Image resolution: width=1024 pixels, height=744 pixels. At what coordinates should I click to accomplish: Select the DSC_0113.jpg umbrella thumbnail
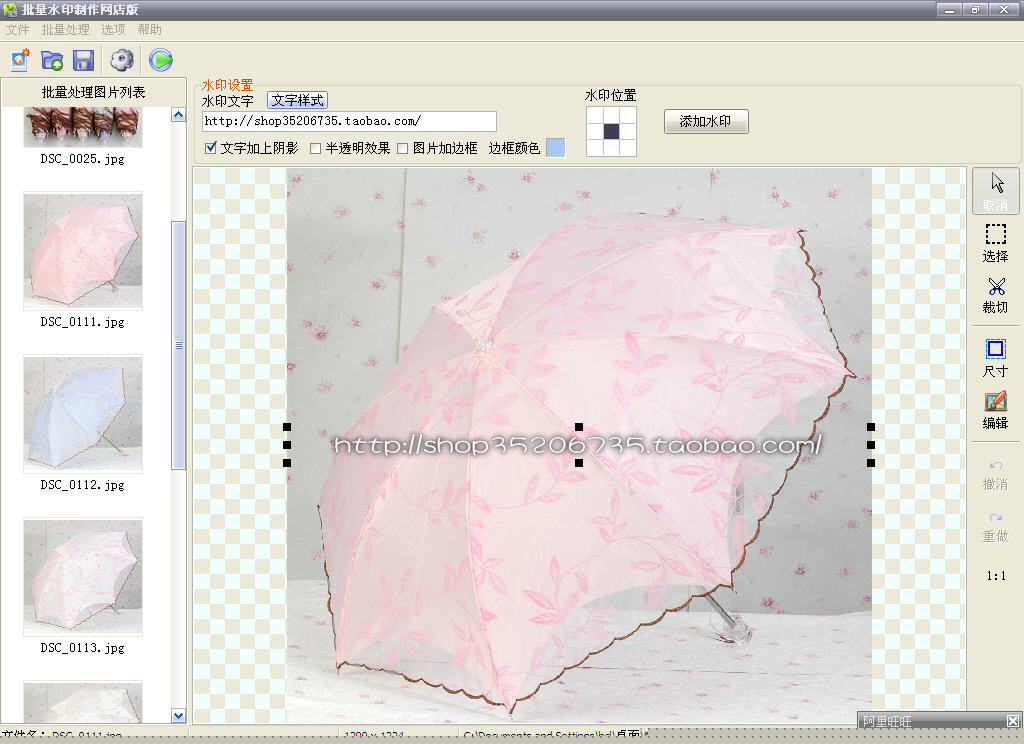click(x=83, y=577)
